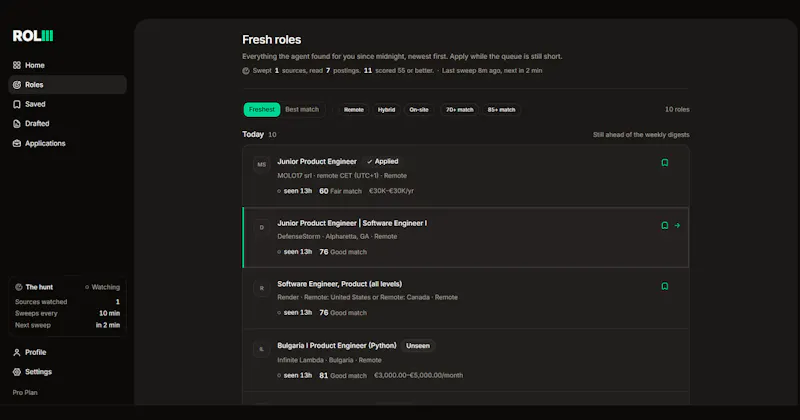Open DefenseStorm role with arrow icon

coord(677,225)
